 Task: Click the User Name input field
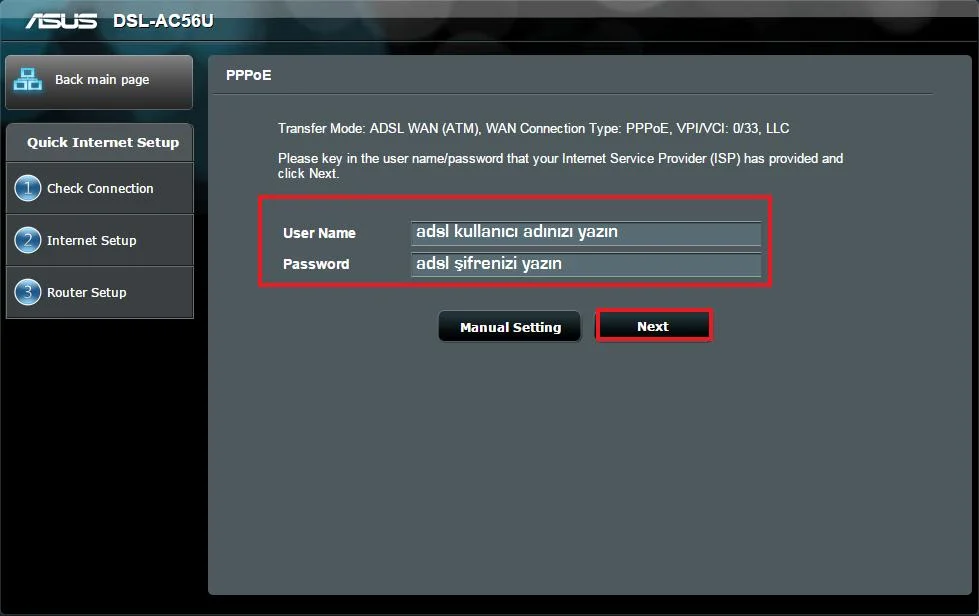point(586,232)
